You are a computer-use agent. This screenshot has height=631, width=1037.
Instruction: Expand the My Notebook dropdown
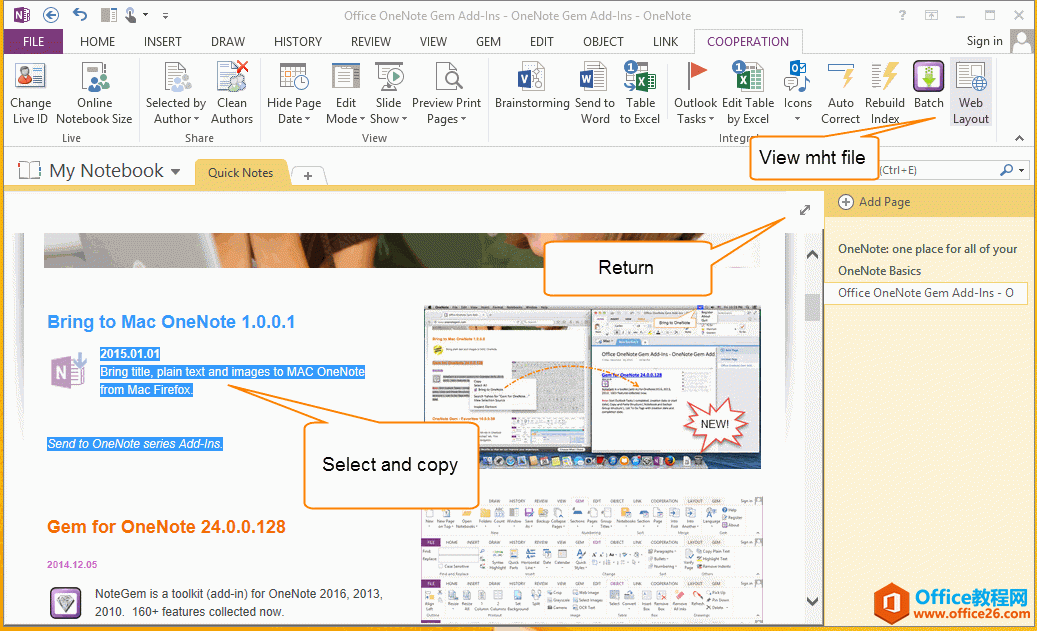pyautogui.click(x=175, y=172)
